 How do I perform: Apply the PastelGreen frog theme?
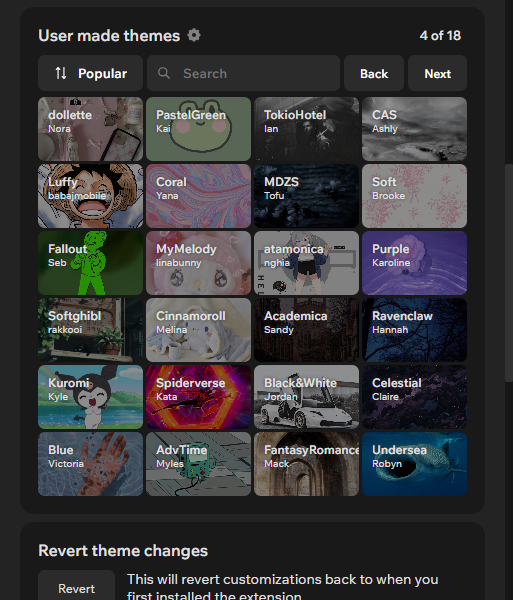click(199, 129)
